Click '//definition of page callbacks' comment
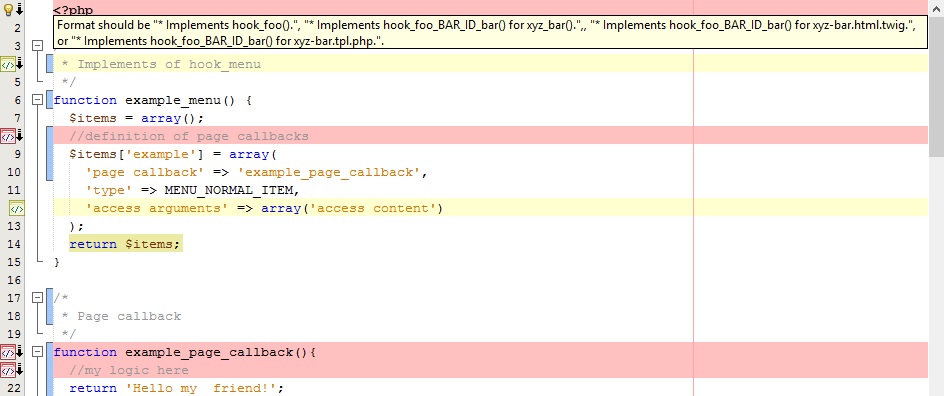This screenshot has height=396, width=944. coord(189,137)
